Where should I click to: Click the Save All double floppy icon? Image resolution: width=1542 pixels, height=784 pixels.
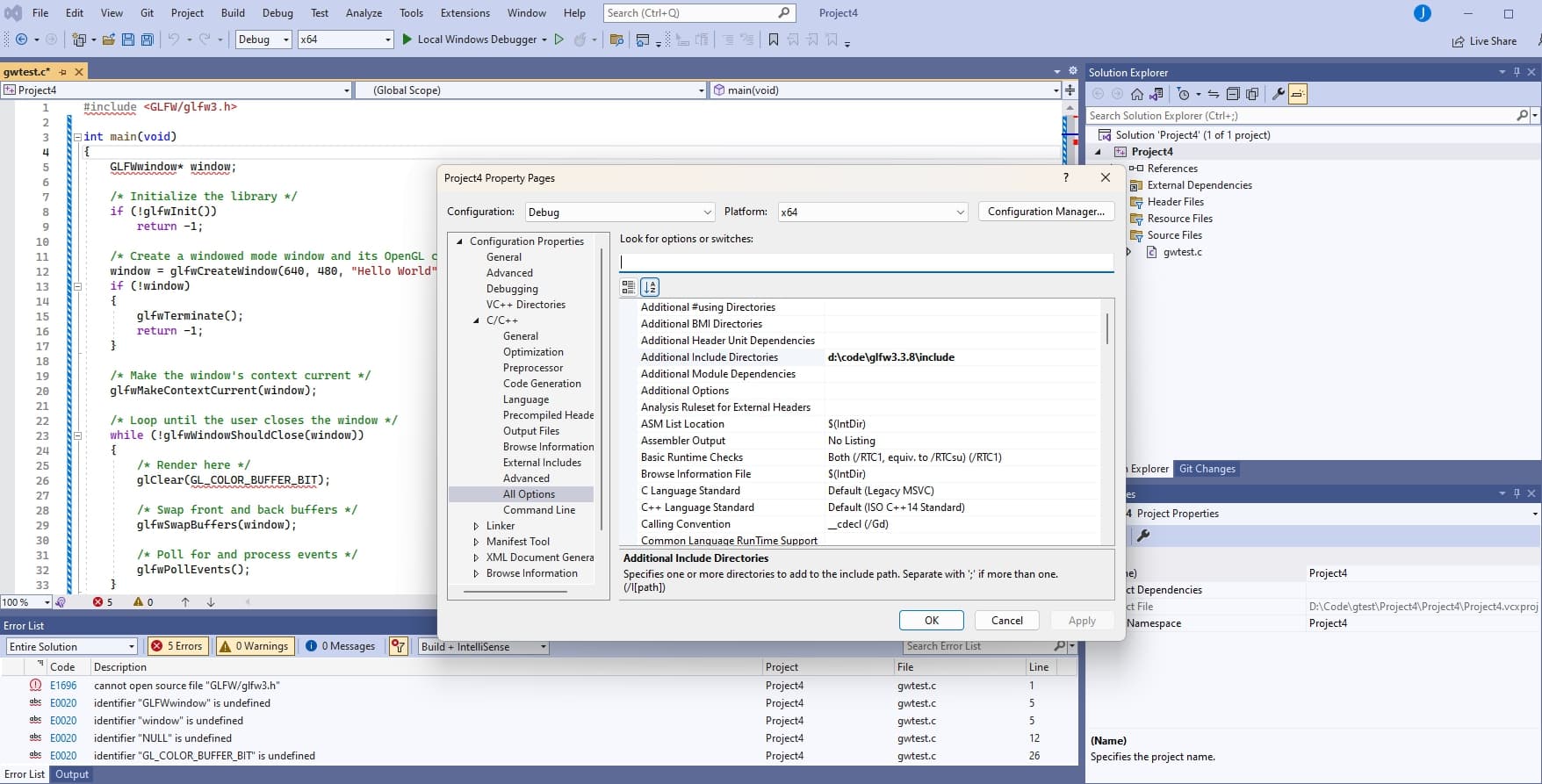(x=148, y=40)
